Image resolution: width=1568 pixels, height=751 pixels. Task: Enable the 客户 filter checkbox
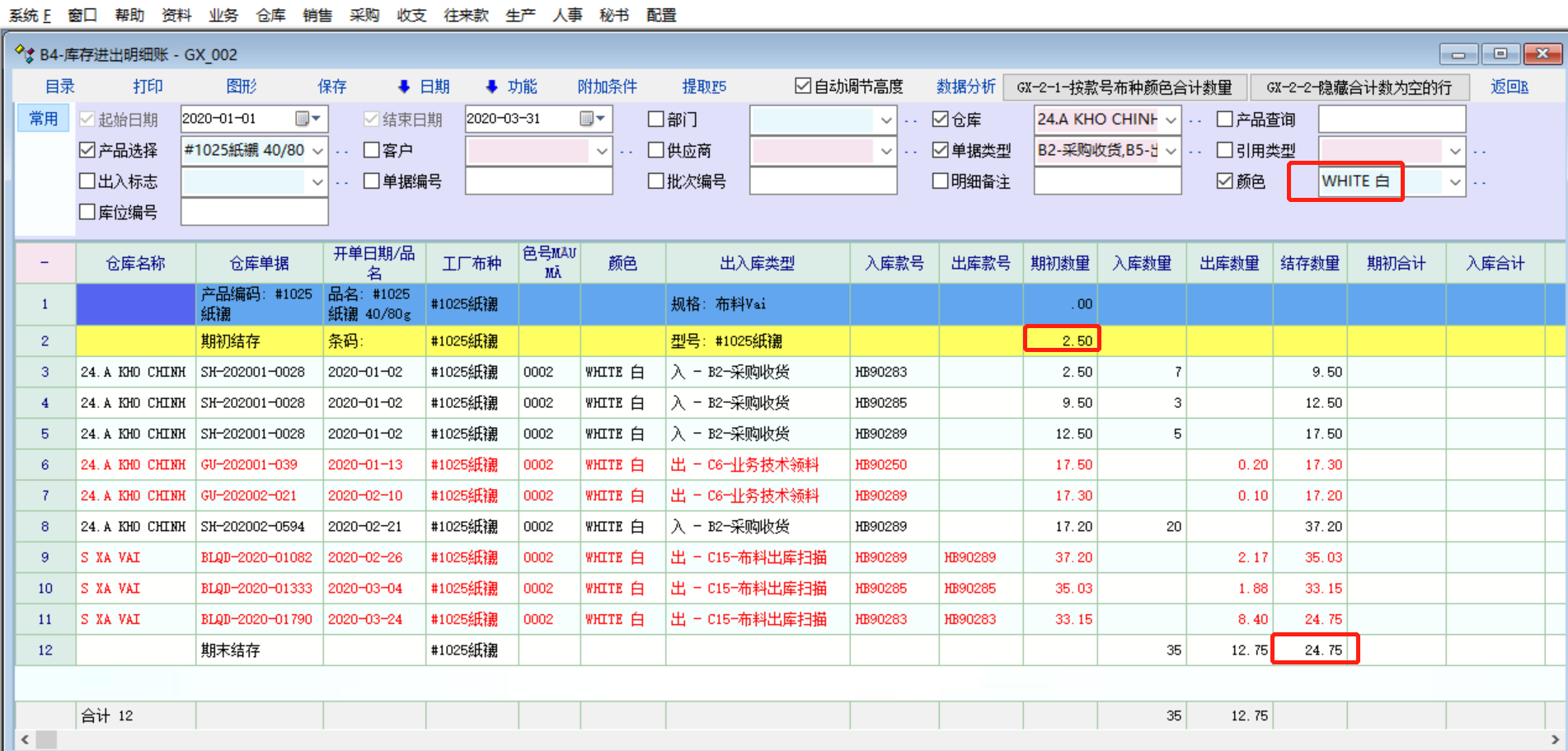(x=372, y=150)
